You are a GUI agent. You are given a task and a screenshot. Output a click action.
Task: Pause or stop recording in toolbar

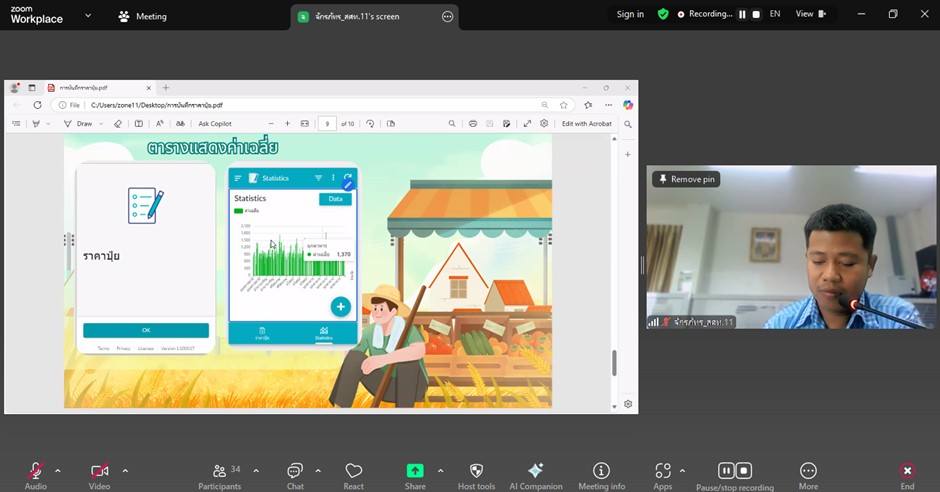[x=735, y=471]
